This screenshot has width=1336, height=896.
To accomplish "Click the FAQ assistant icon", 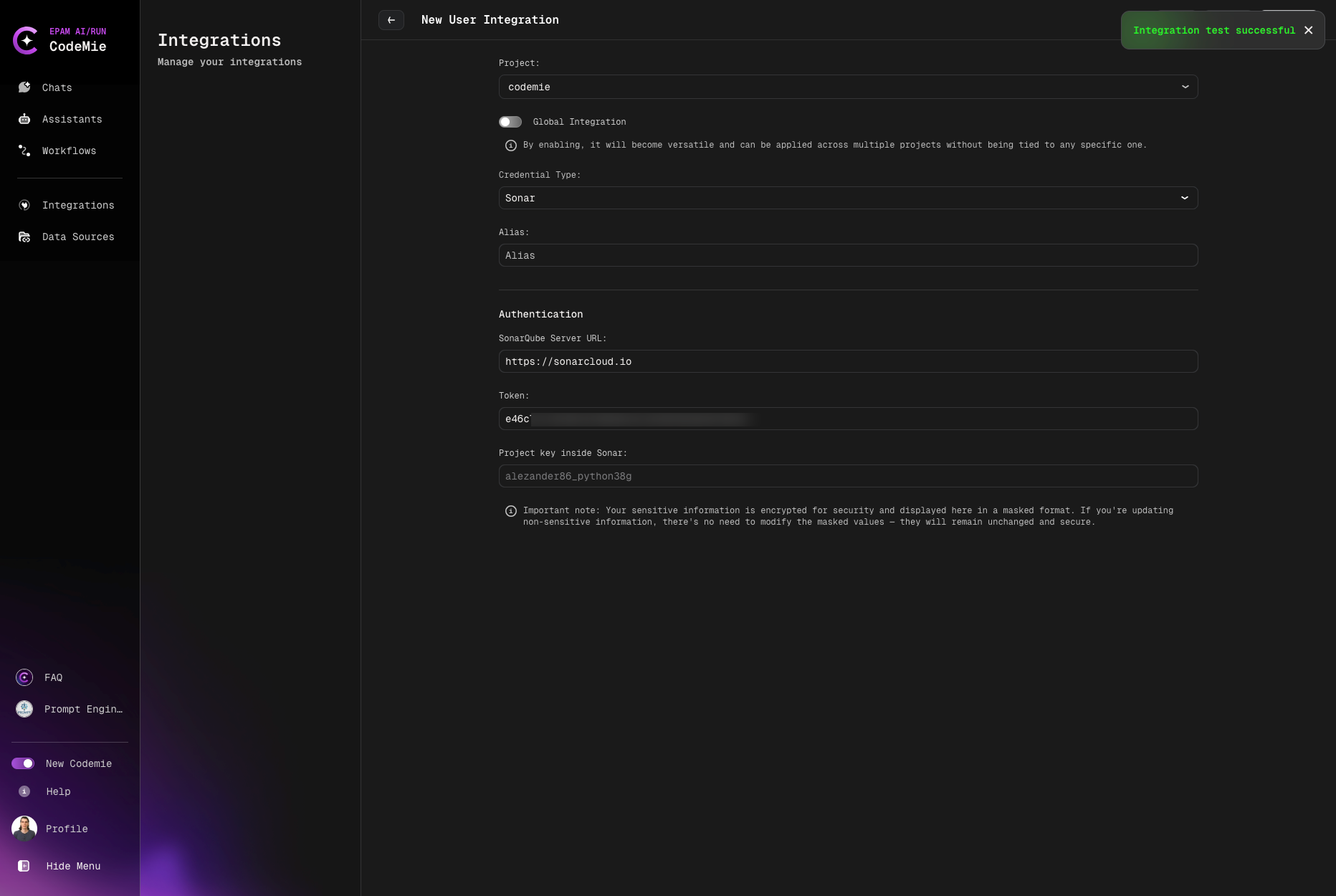I will 24,677.
